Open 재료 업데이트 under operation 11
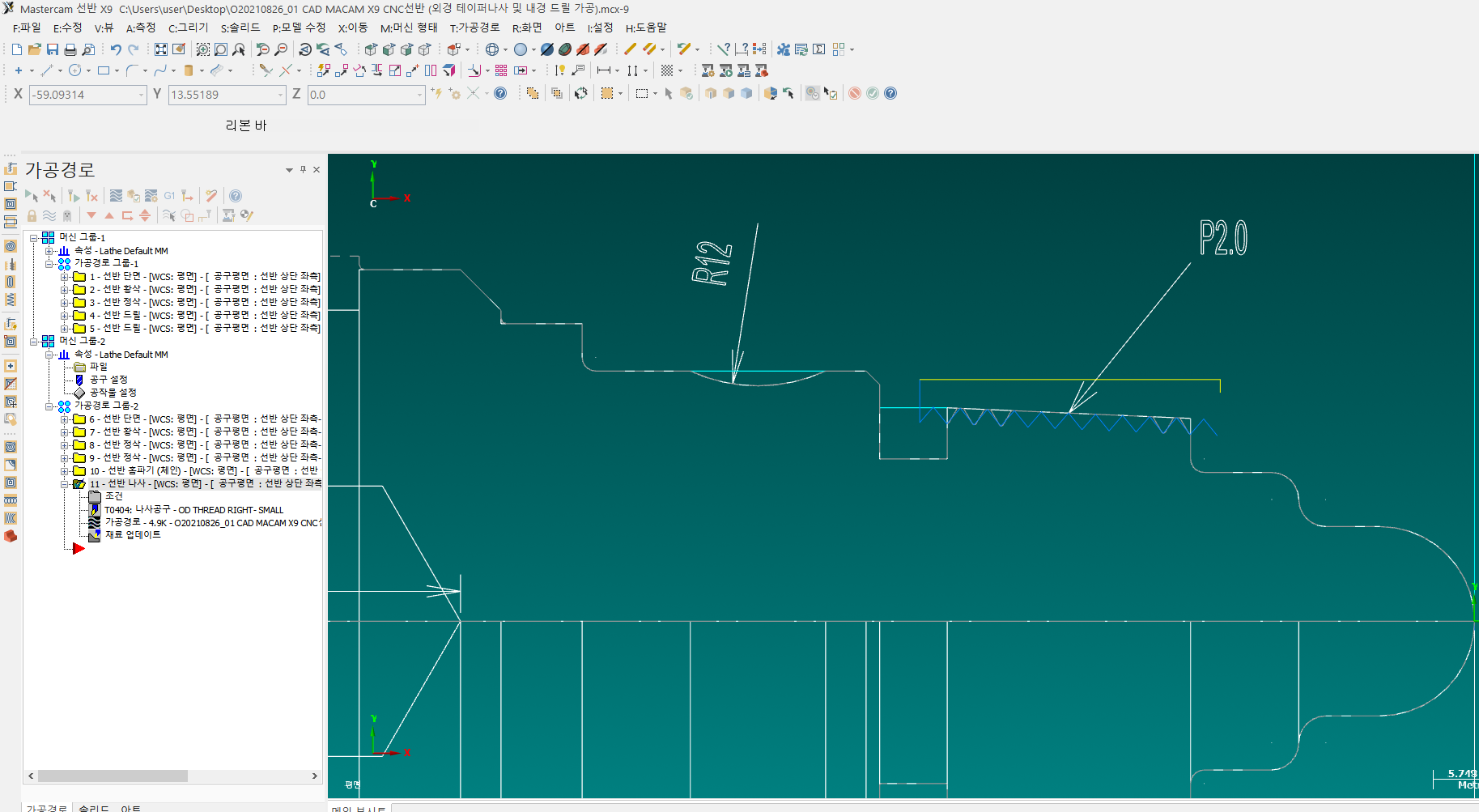This screenshot has width=1479, height=812. click(133, 535)
